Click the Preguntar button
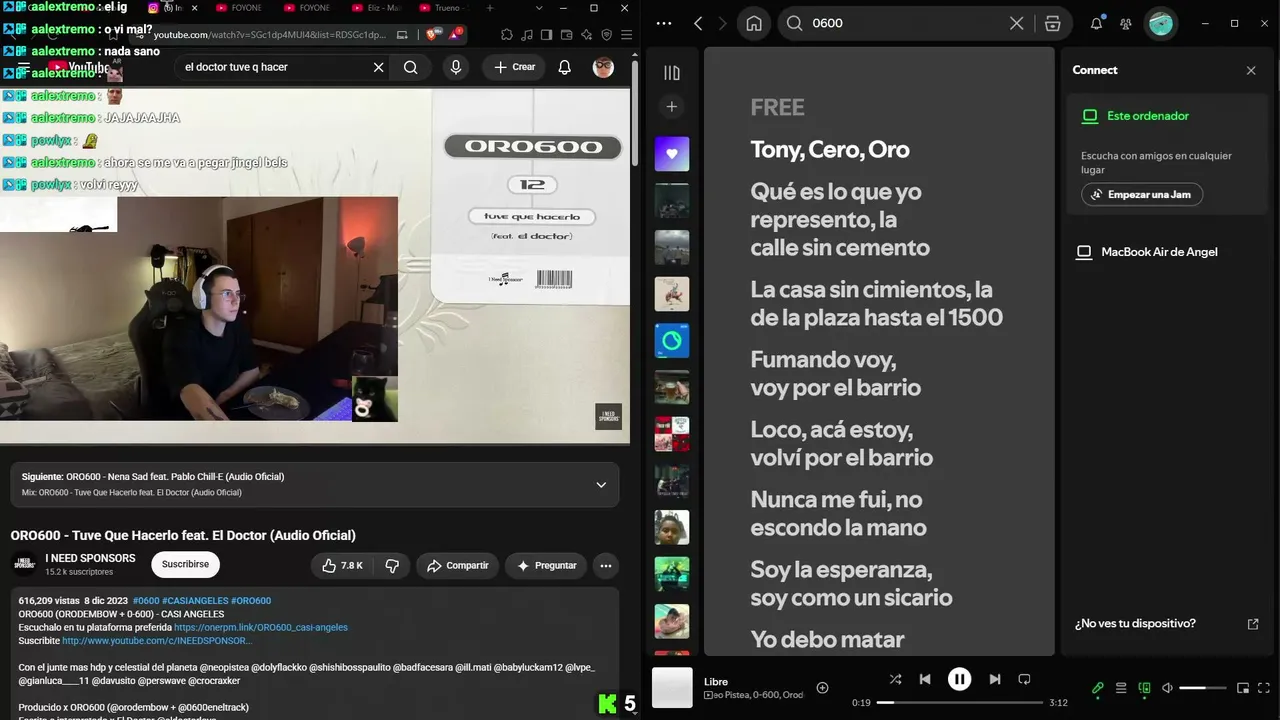Image resolution: width=1280 pixels, height=720 pixels. point(546,566)
